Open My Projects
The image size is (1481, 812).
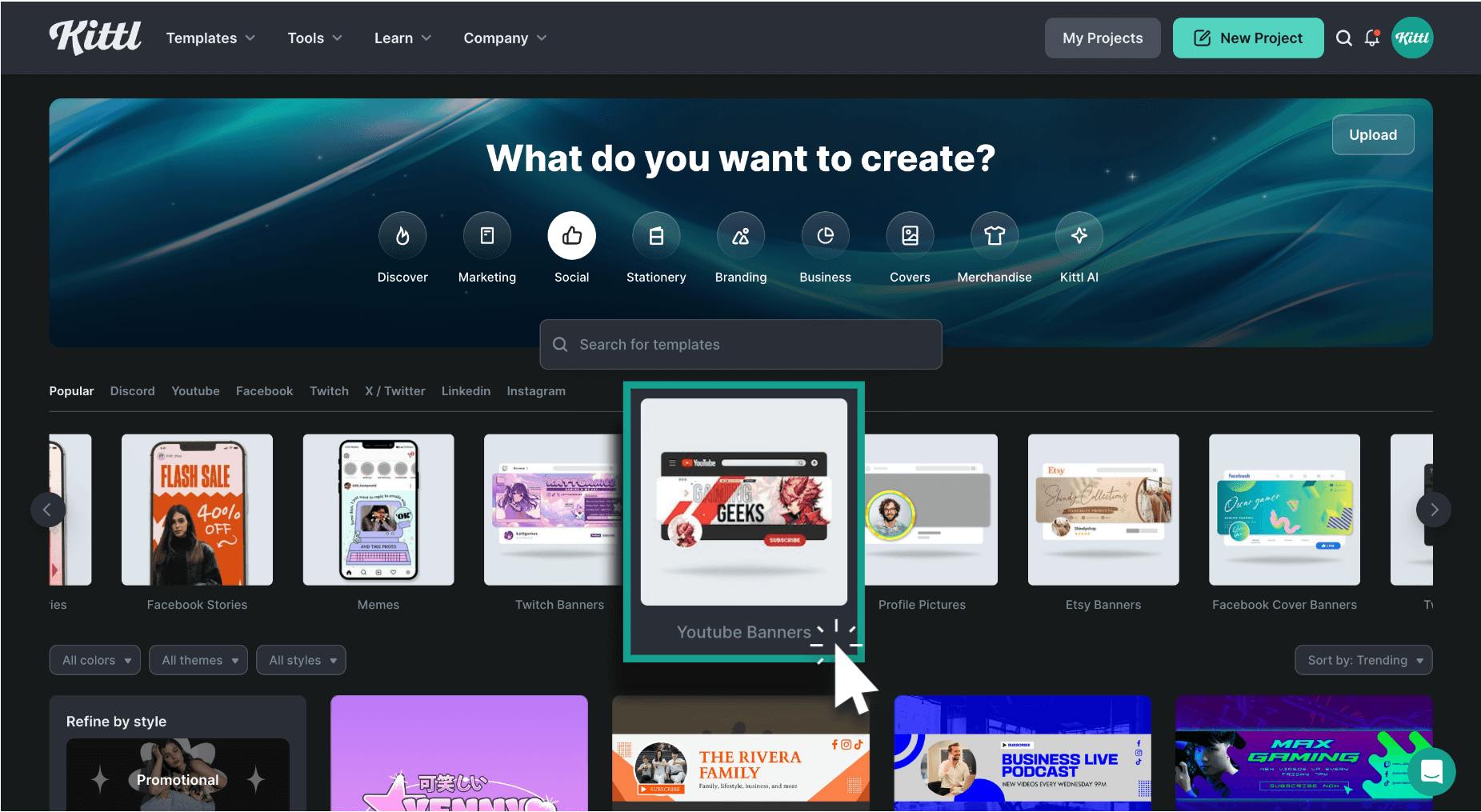tap(1102, 38)
